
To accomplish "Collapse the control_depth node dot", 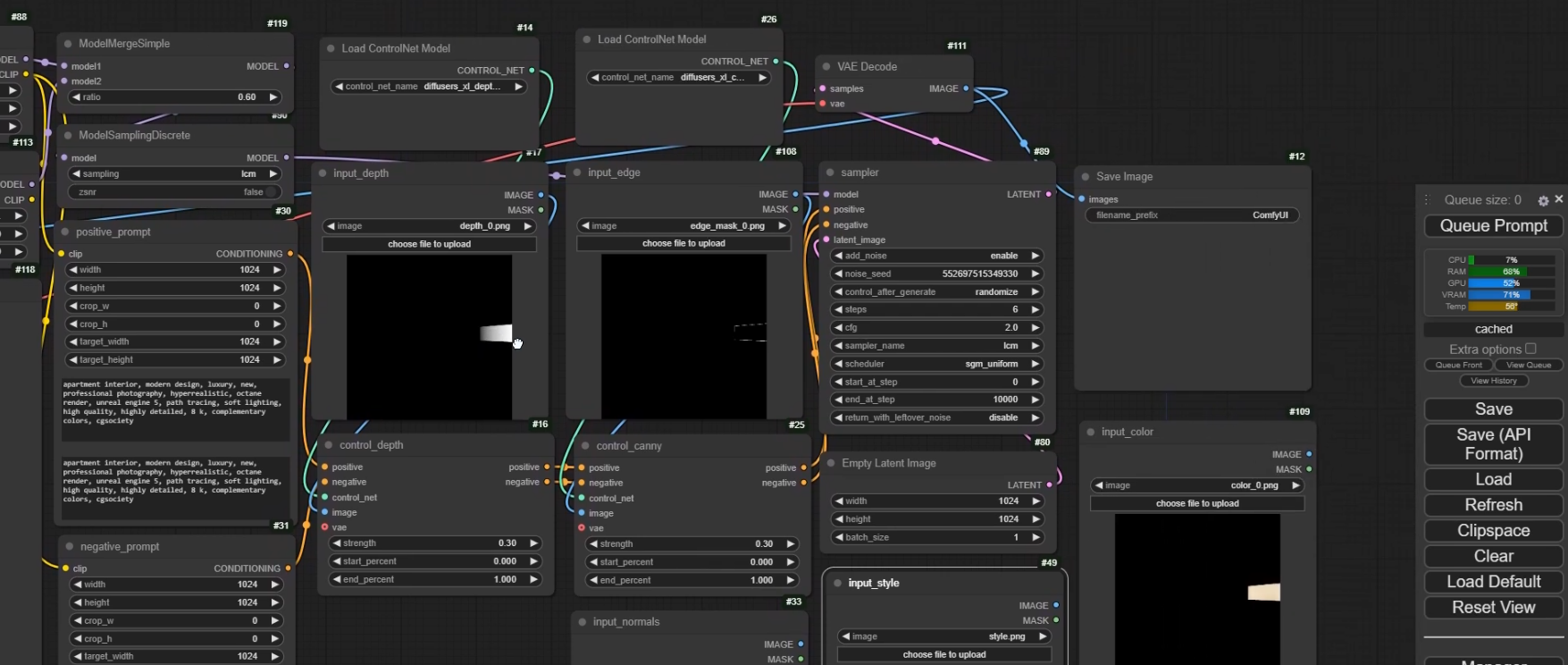I will [329, 445].
